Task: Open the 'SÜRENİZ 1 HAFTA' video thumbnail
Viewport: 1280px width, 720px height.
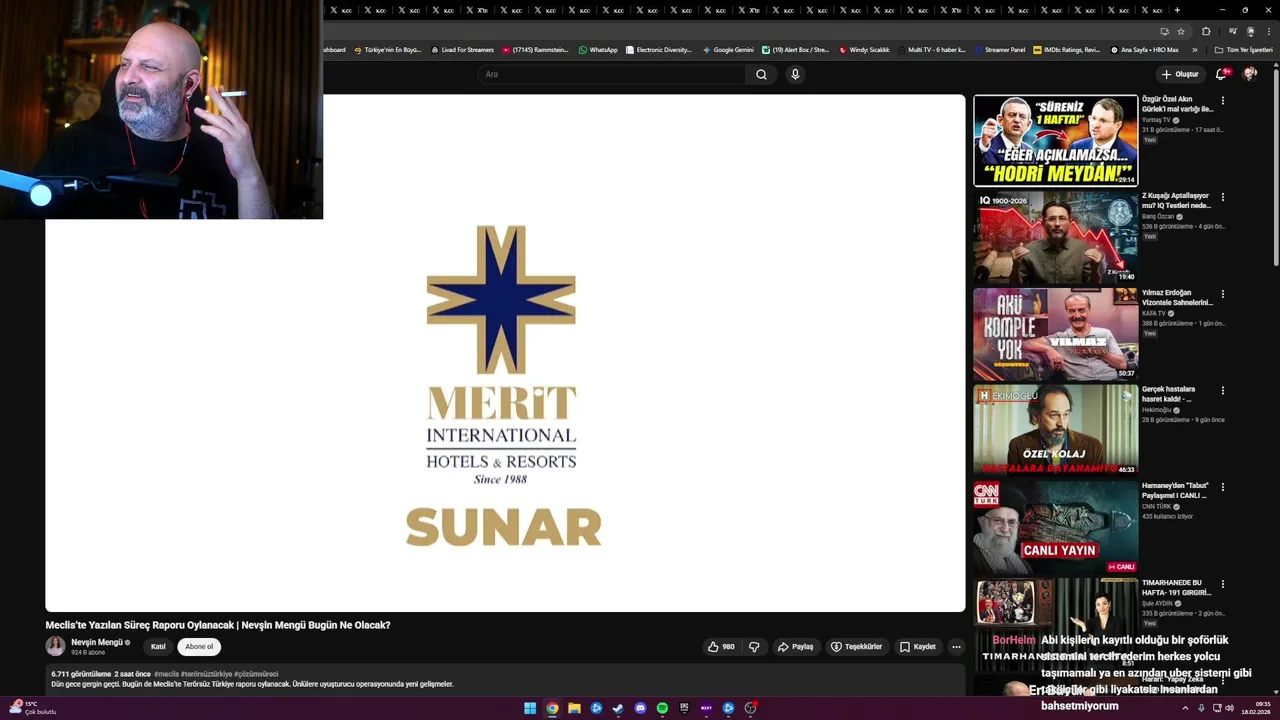Action: 1056,141
